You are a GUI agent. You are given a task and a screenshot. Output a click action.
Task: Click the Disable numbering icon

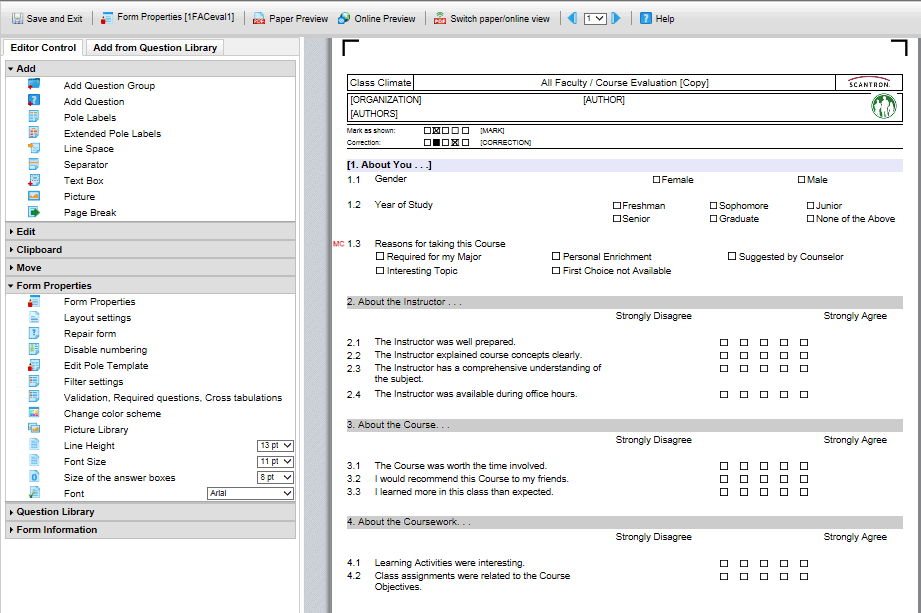point(34,349)
